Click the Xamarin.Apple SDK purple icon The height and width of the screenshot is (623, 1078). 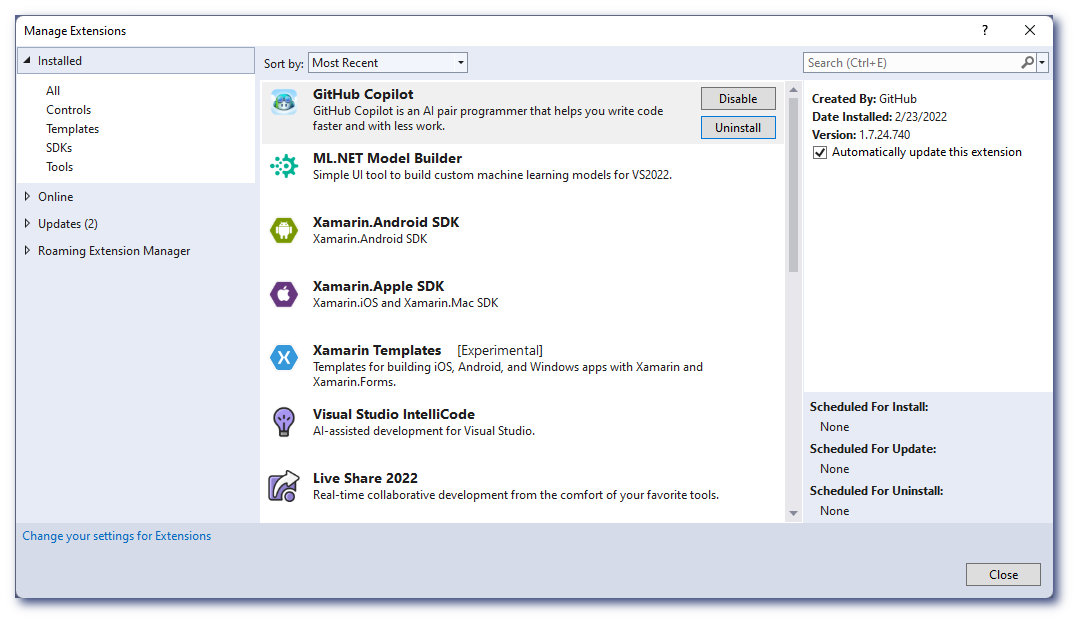[284, 294]
